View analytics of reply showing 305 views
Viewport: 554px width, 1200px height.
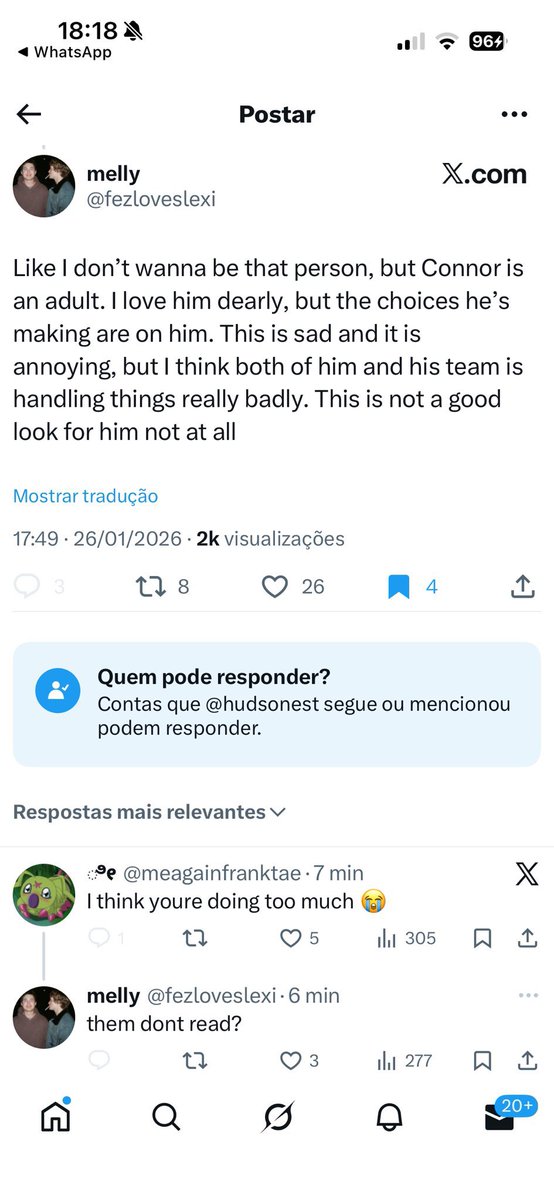click(x=406, y=938)
